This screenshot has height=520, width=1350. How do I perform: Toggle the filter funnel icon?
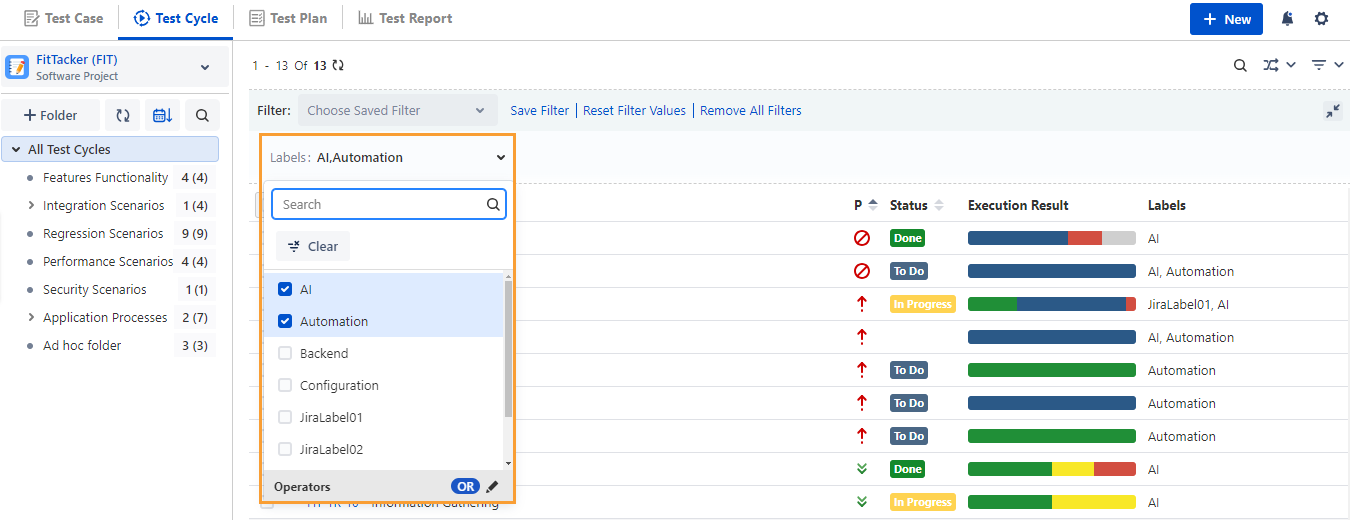(1319, 65)
